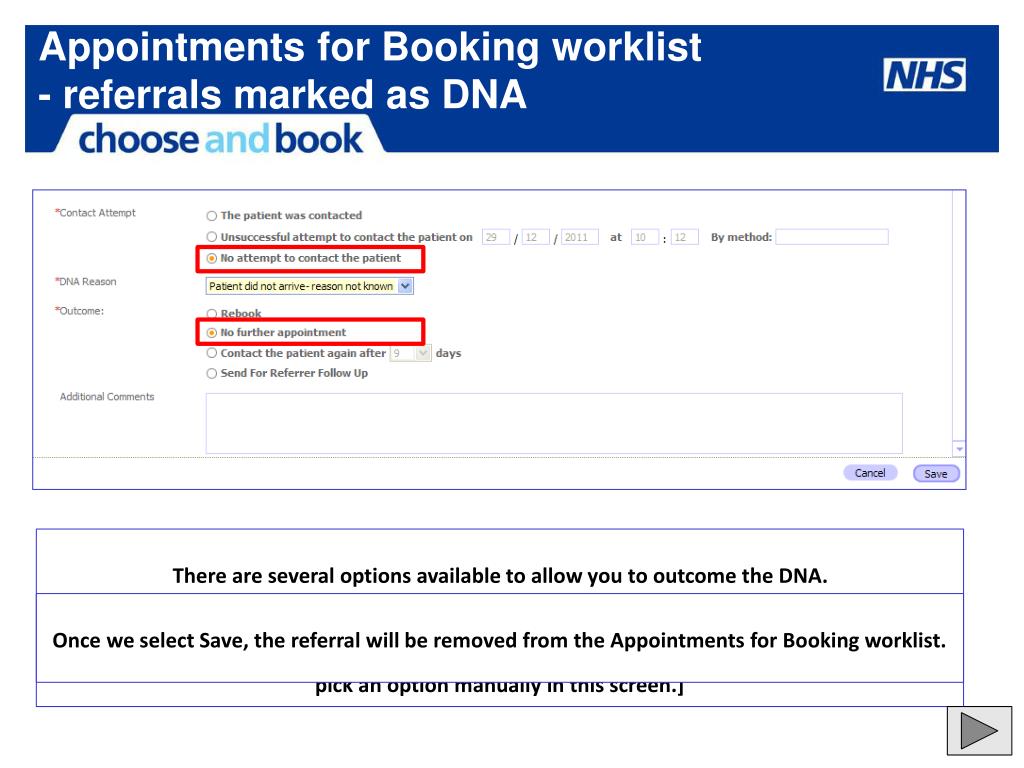Image resolution: width=1024 pixels, height=768 pixels.
Task: Click inside the Additional Comments text area
Action: [554, 423]
